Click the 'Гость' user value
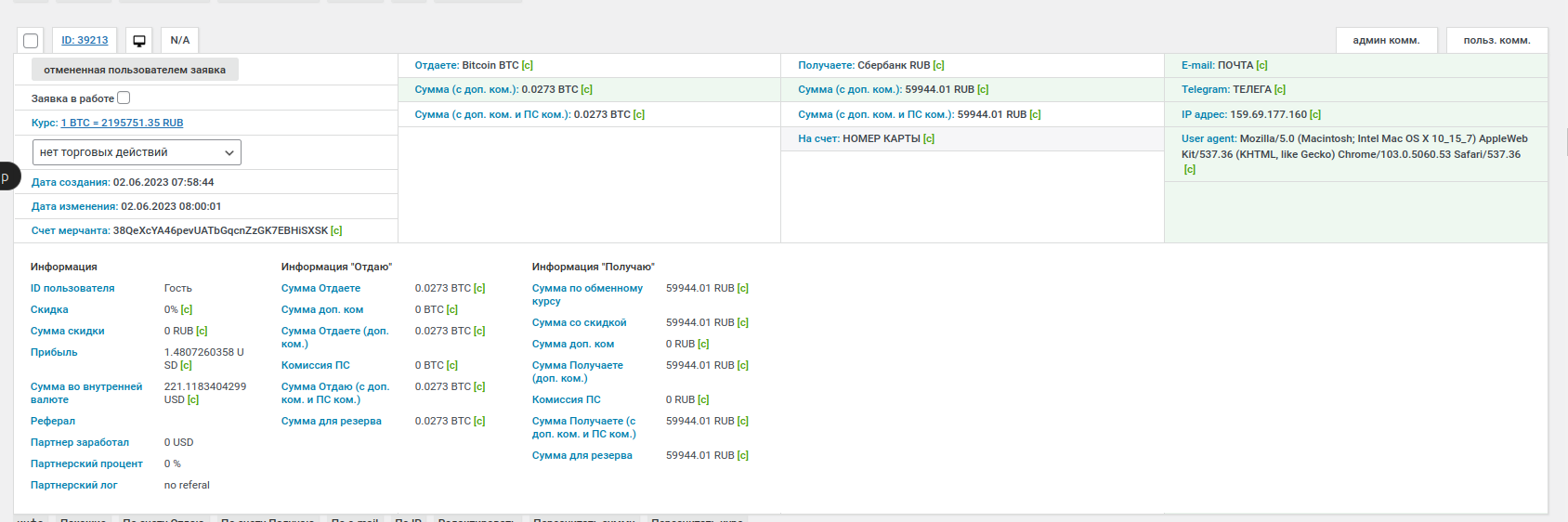The height and width of the screenshot is (522, 1568). (x=178, y=288)
